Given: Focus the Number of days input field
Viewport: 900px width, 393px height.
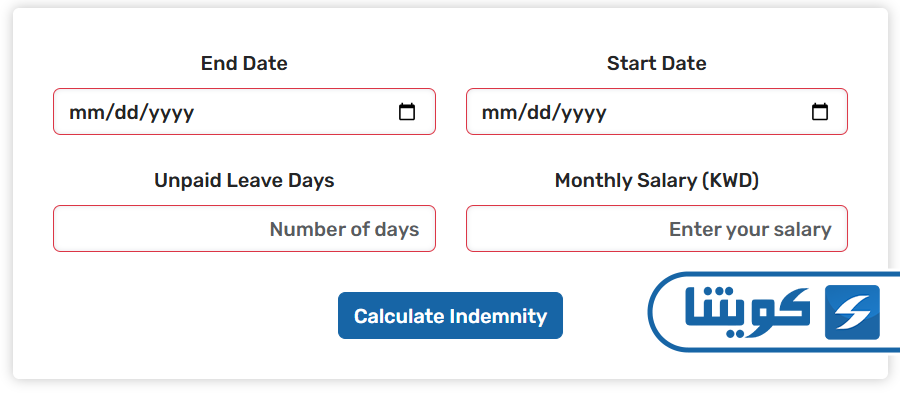Looking at the screenshot, I should coord(244,228).
